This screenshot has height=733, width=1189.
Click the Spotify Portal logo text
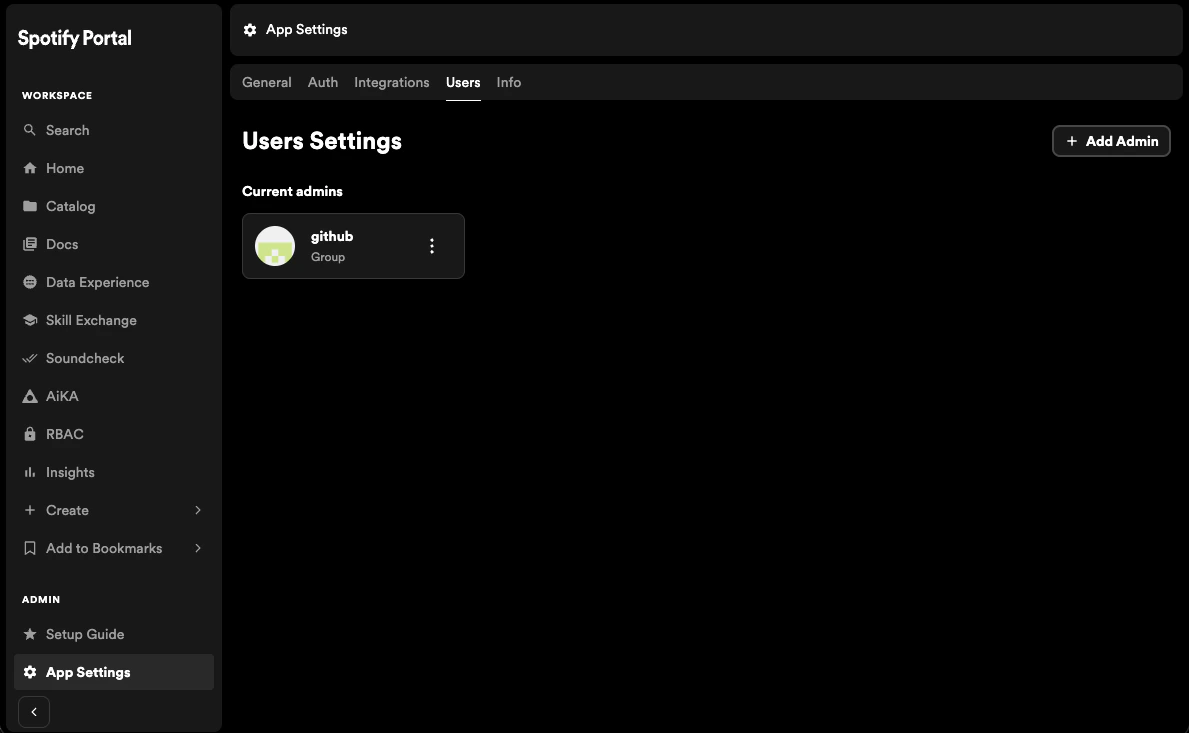tap(74, 38)
